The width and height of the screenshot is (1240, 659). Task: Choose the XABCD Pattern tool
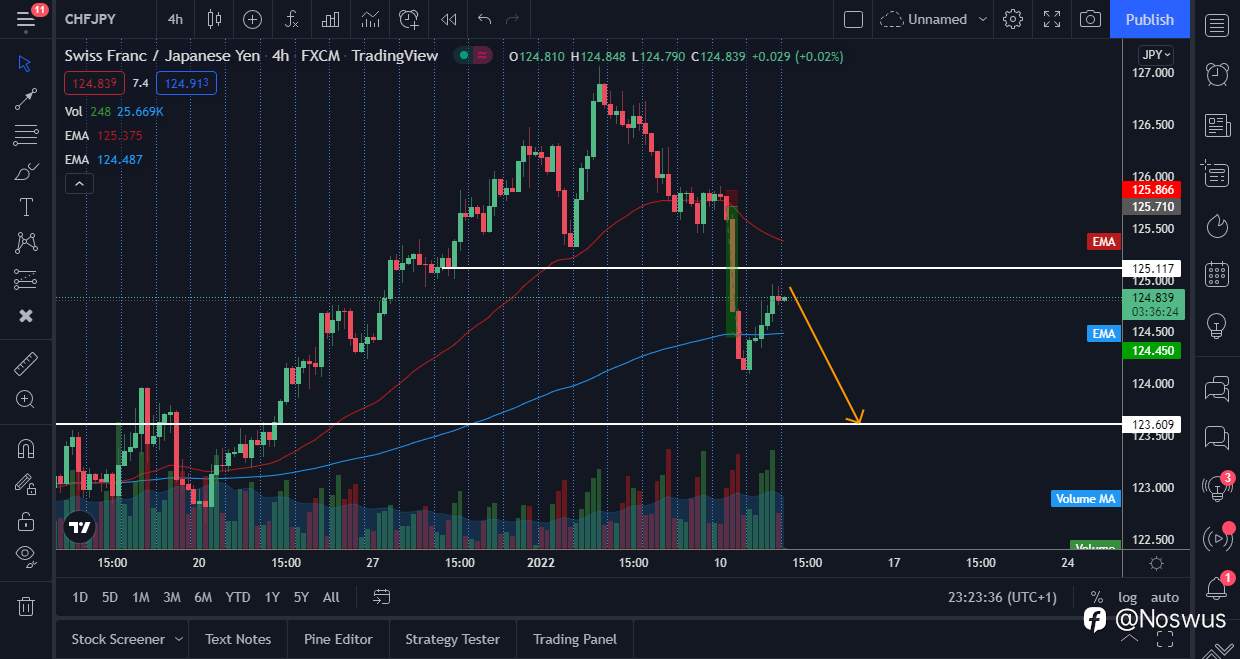[25, 243]
